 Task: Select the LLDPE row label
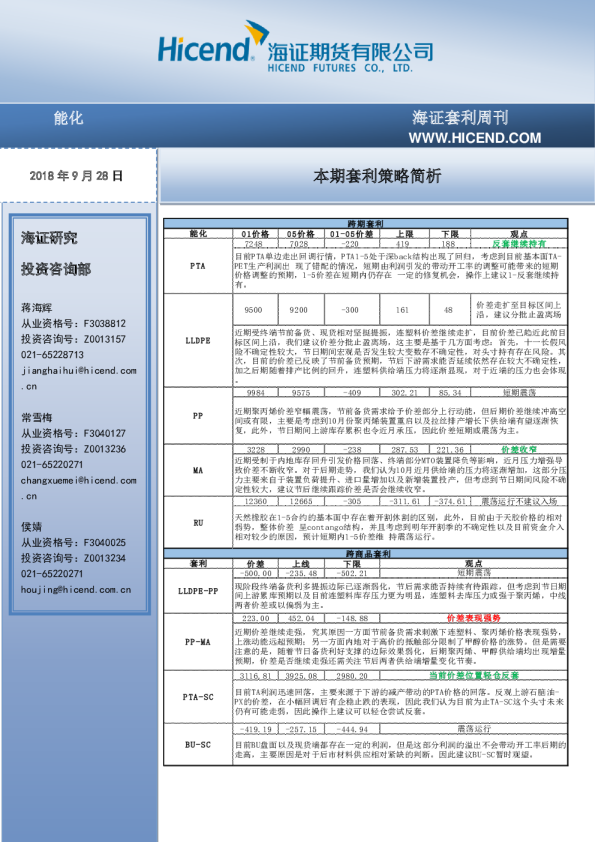198,340
